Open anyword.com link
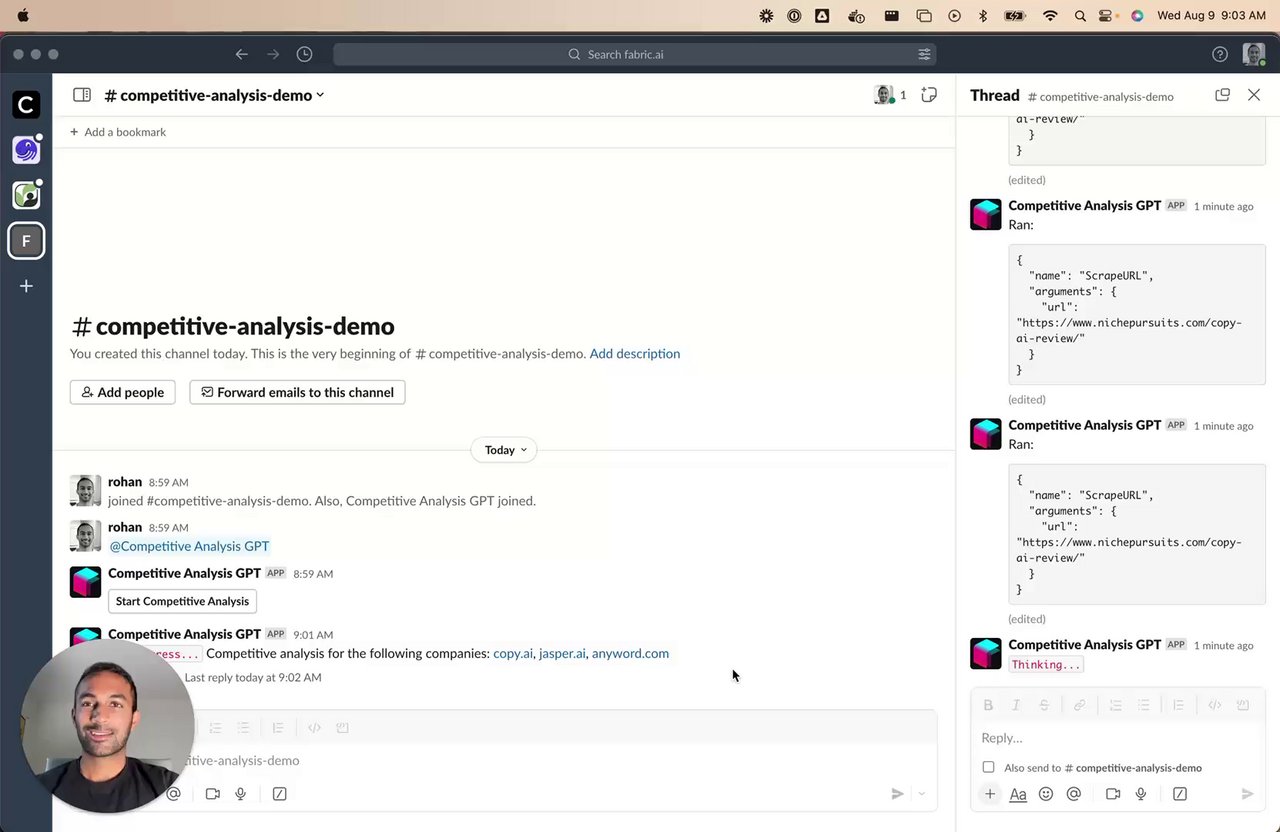 pyautogui.click(x=630, y=653)
